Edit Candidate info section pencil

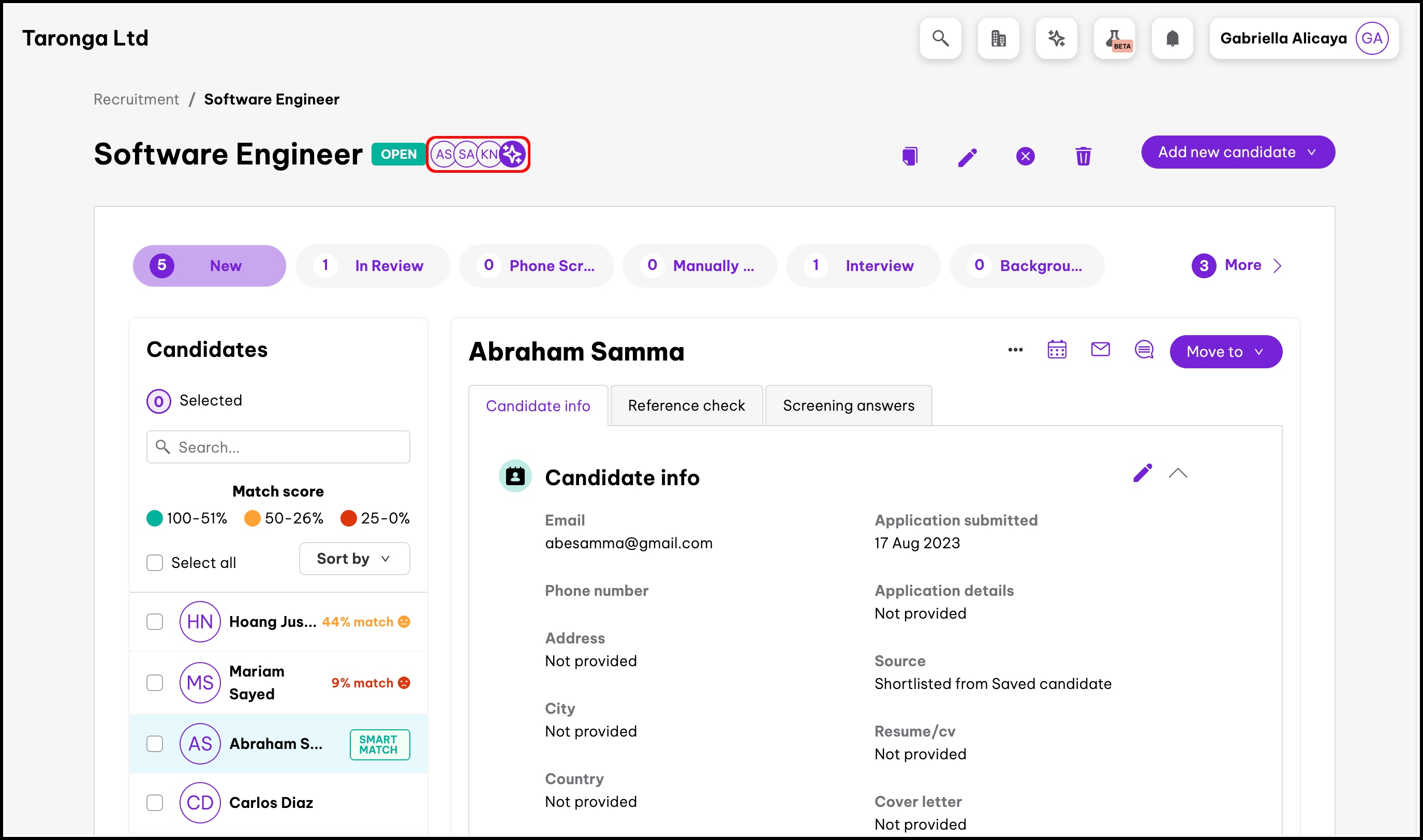pyautogui.click(x=1143, y=473)
